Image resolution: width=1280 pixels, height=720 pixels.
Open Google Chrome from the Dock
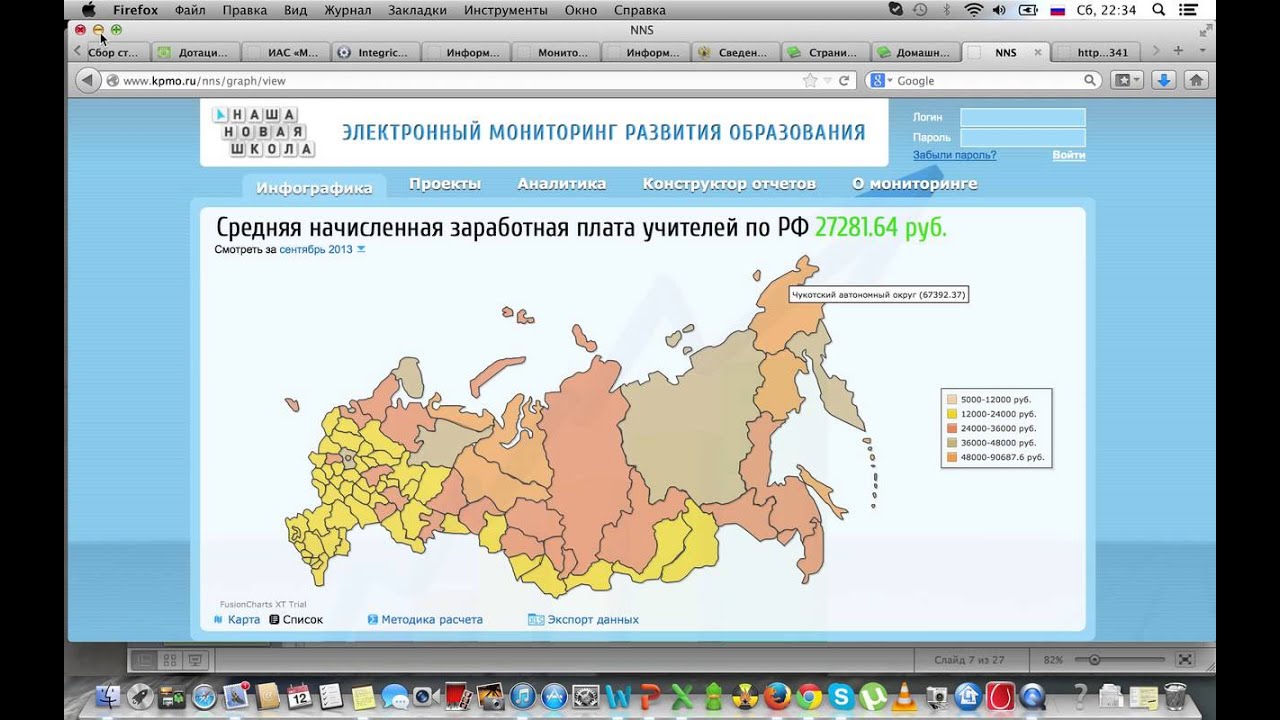809,696
